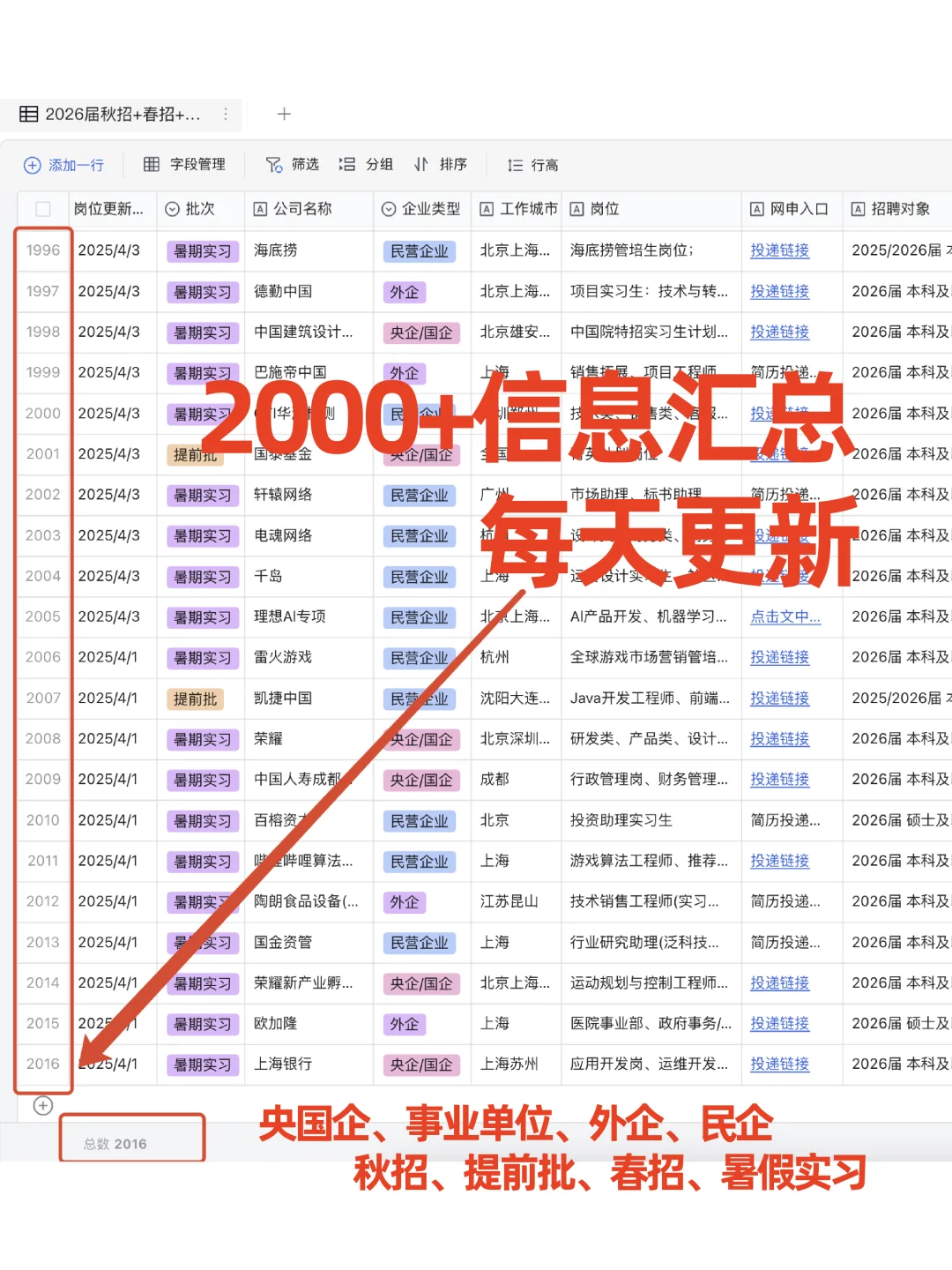Click the 岗位更新 column header
952x1270 pixels.
pyautogui.click(x=113, y=209)
